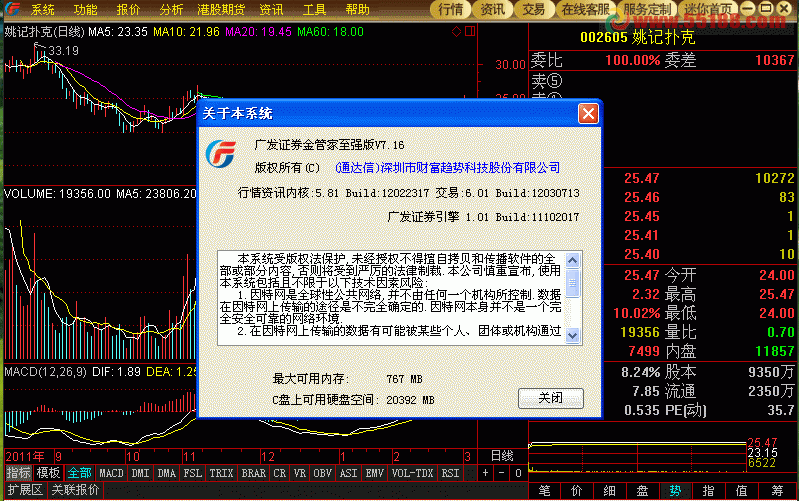The image size is (799, 501).
Task: Open the 港股期货 menu
Action: tap(221, 9)
